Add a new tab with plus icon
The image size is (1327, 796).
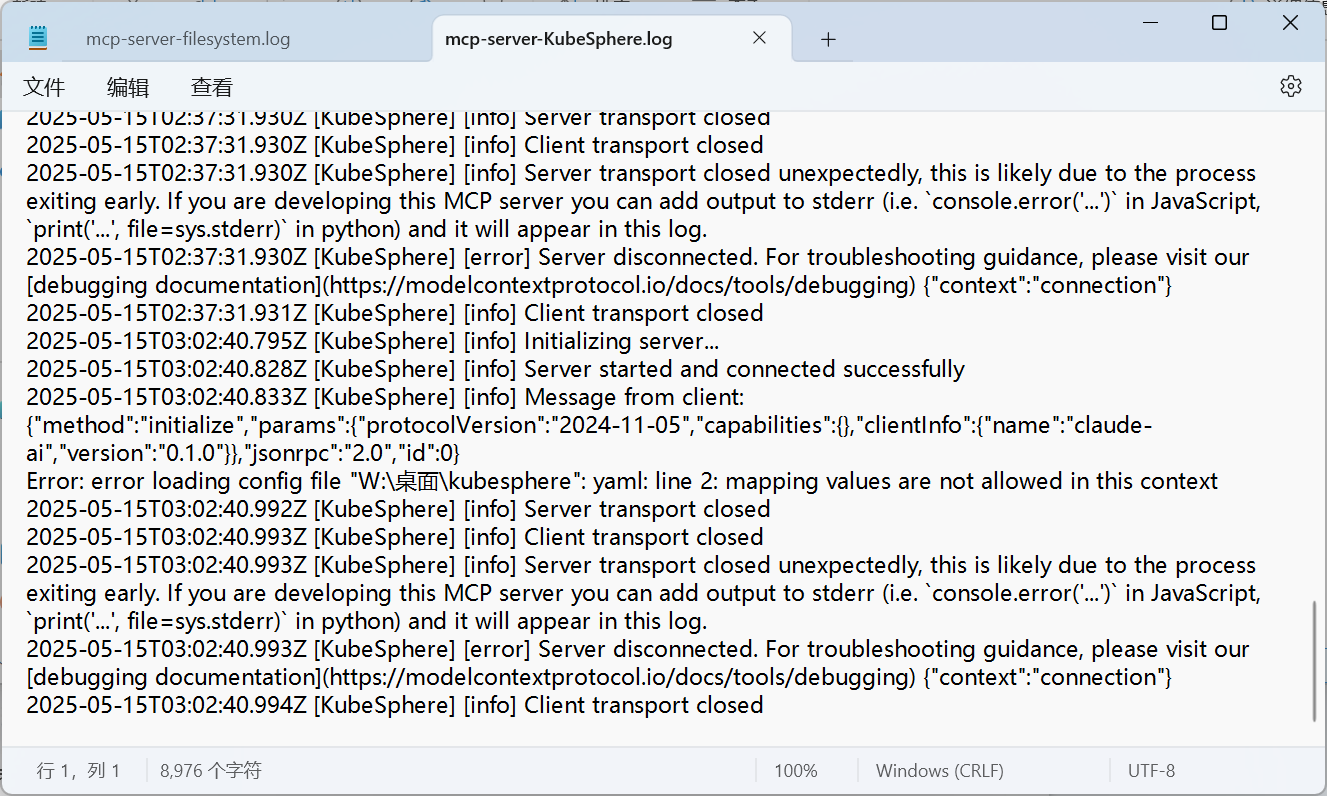coord(828,40)
